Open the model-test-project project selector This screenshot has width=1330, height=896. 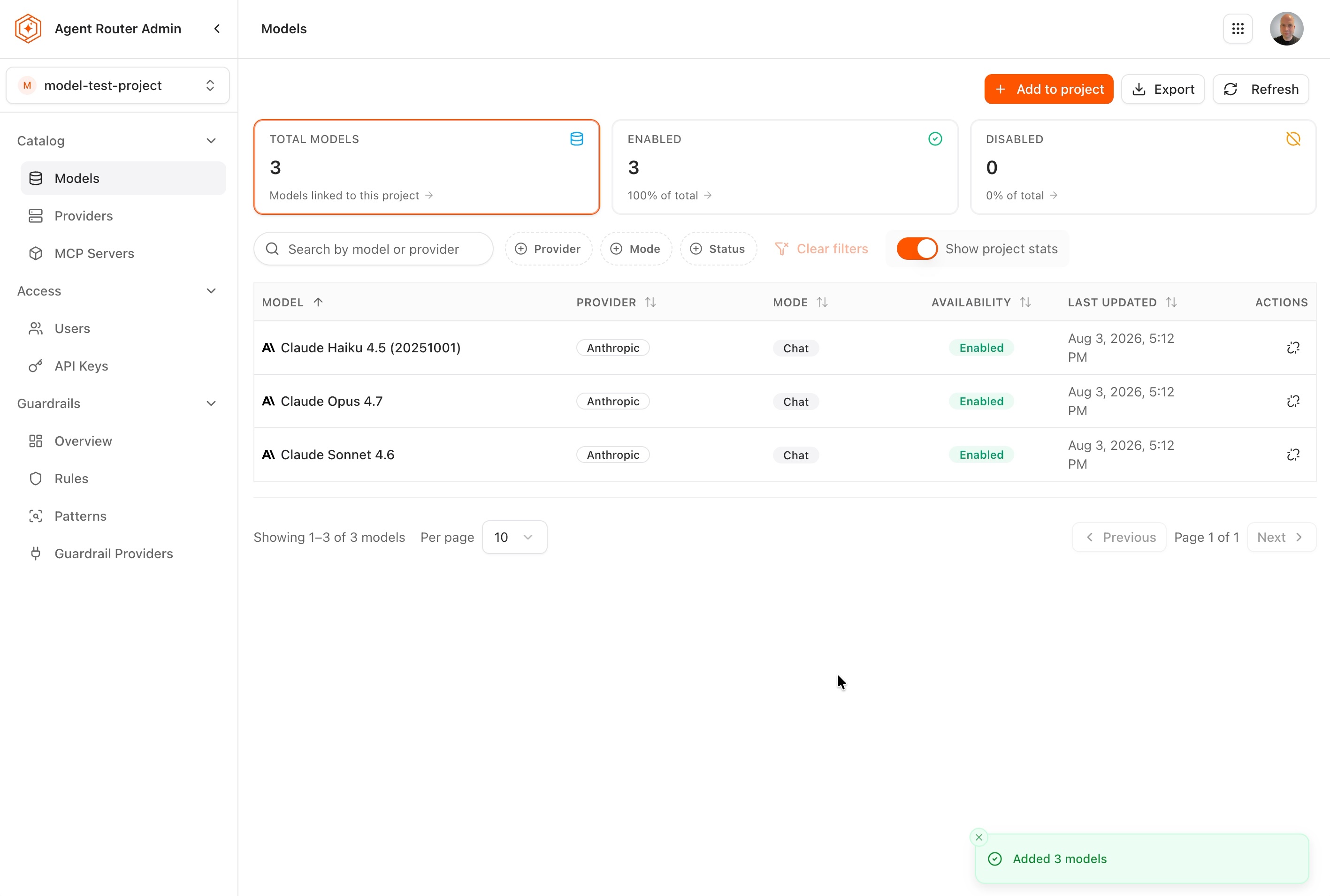pyautogui.click(x=118, y=86)
